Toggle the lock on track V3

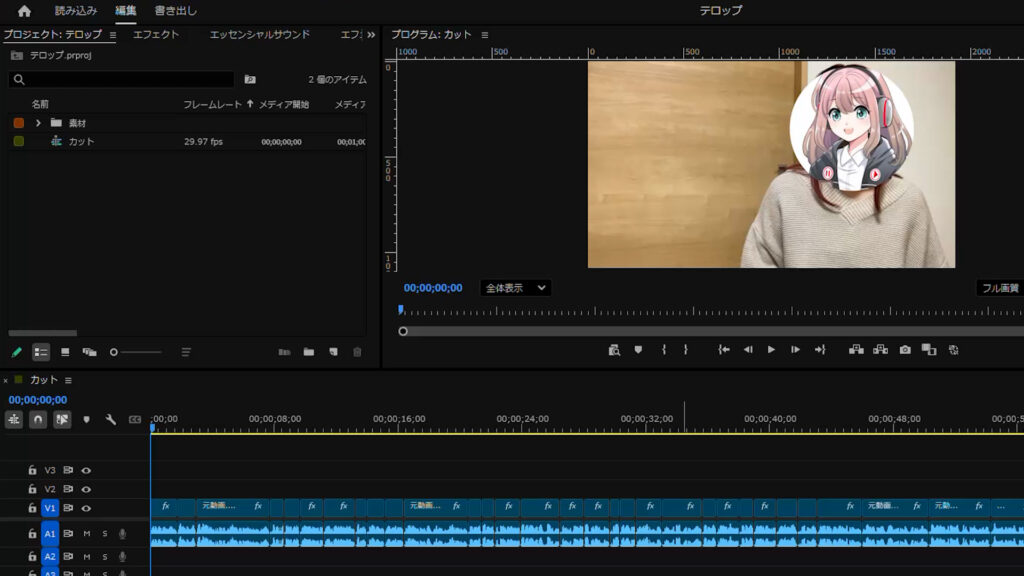(32, 470)
